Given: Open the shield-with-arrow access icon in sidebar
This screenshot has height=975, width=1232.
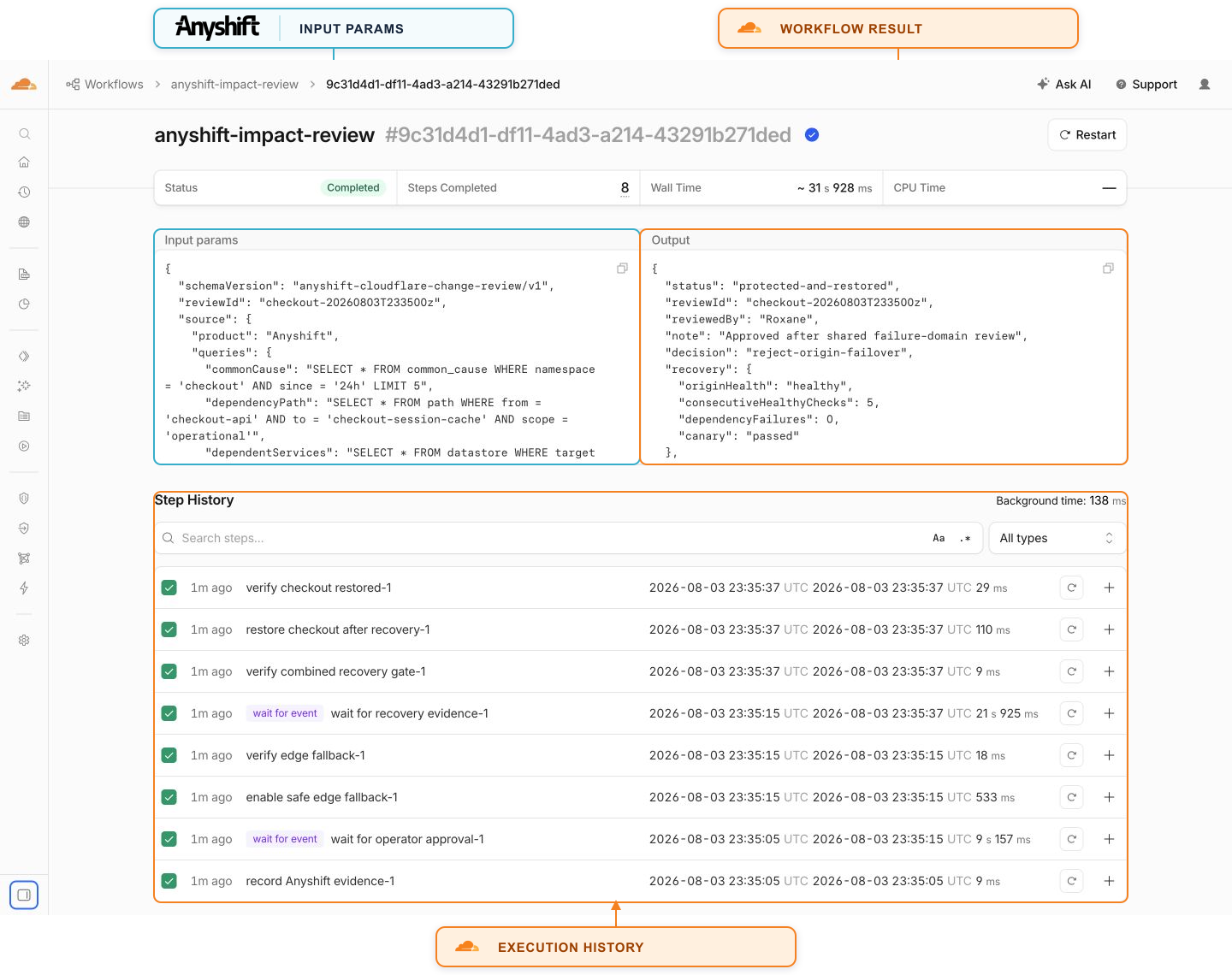Looking at the screenshot, I should [x=24, y=529].
